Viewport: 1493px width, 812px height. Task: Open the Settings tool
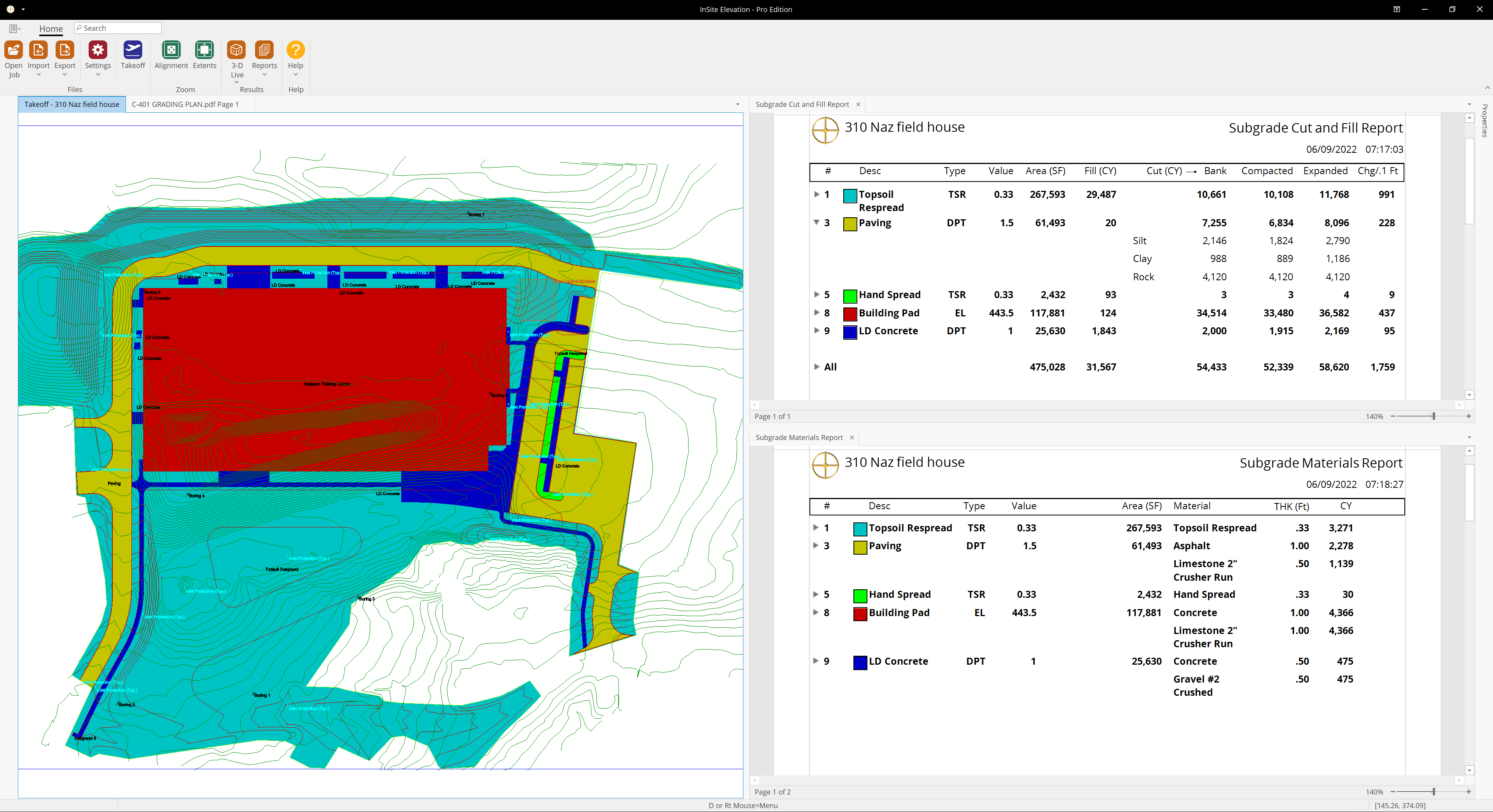(x=97, y=55)
